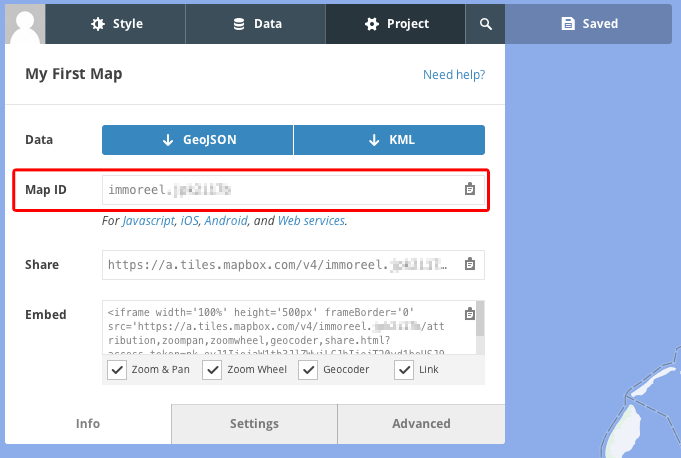Click the Embed code text area
The width and height of the screenshot is (681, 458).
click(x=289, y=328)
